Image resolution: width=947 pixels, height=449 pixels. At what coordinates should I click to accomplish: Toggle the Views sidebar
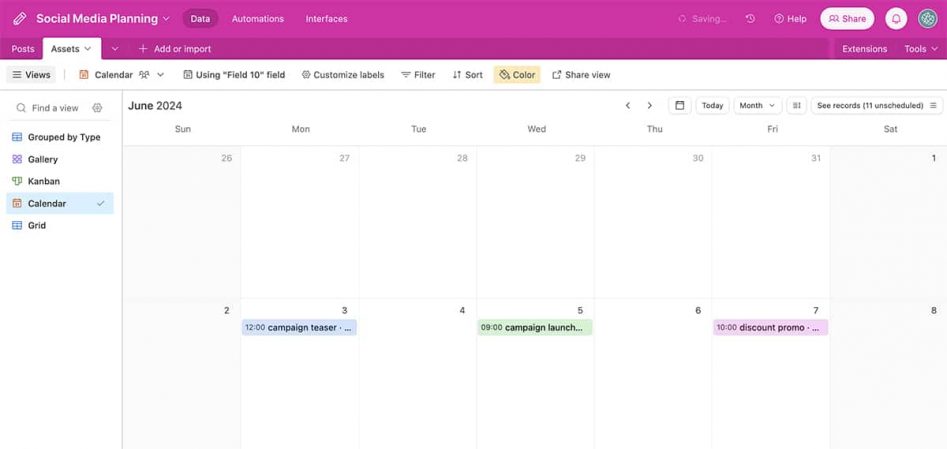(x=31, y=75)
